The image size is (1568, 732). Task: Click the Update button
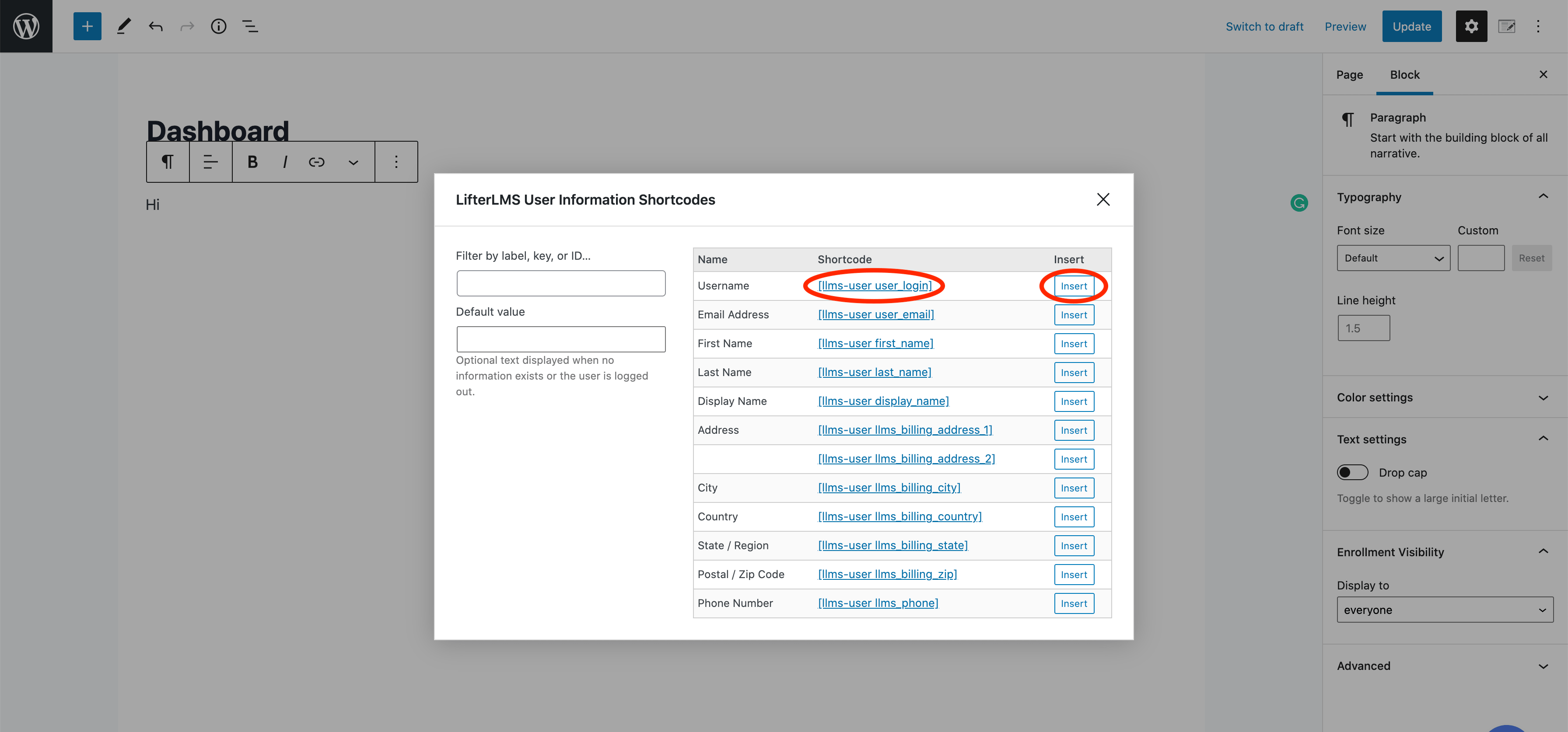(x=1411, y=26)
